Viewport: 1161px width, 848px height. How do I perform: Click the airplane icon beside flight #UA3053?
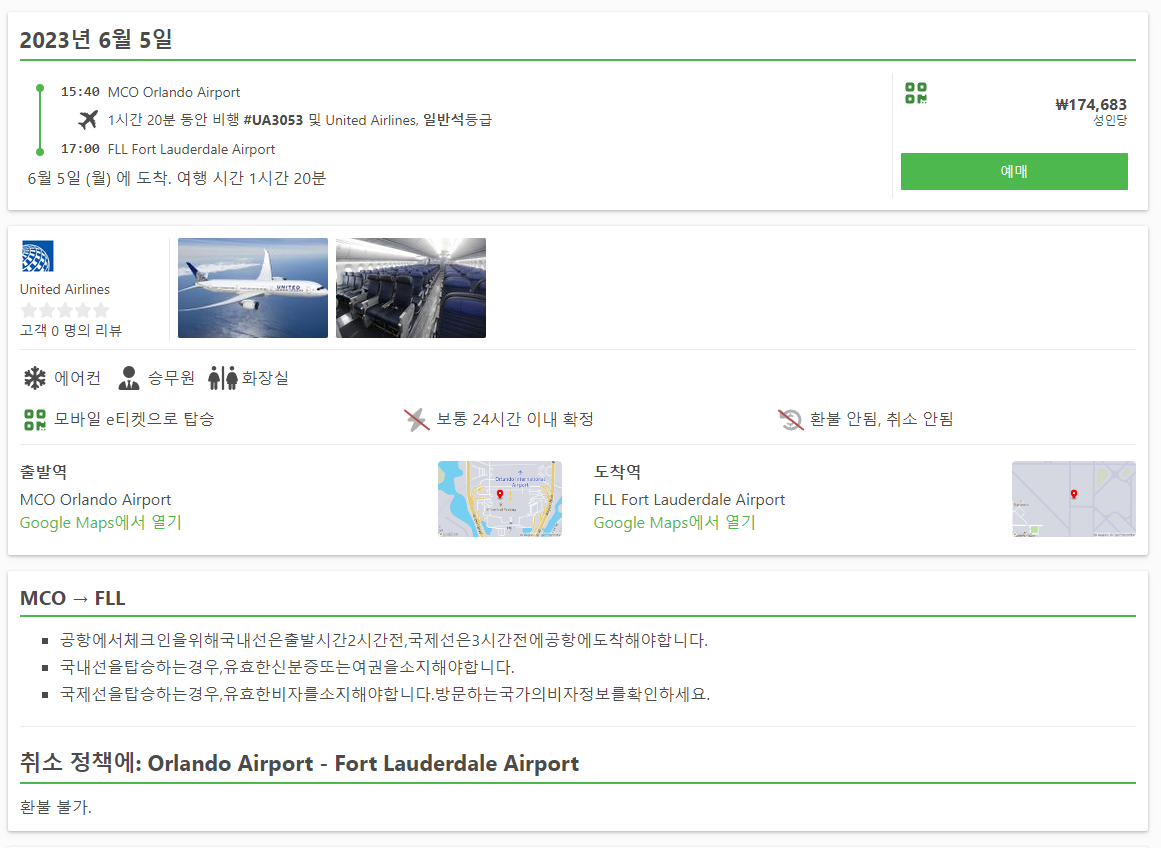click(88, 119)
